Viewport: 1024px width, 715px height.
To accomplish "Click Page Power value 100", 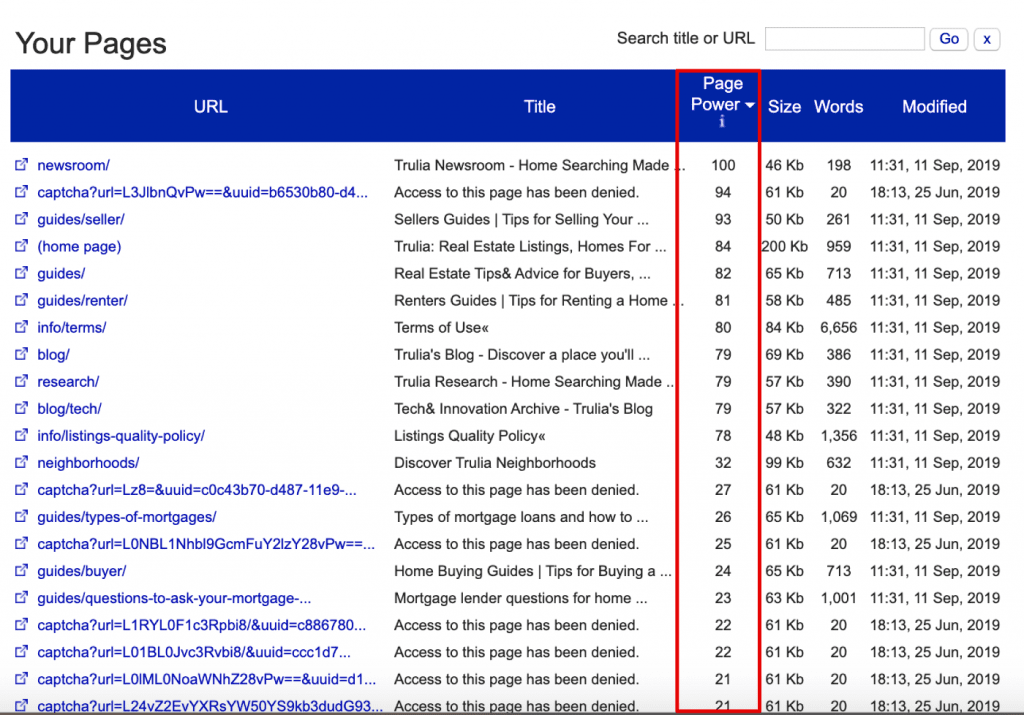I will click(723, 165).
